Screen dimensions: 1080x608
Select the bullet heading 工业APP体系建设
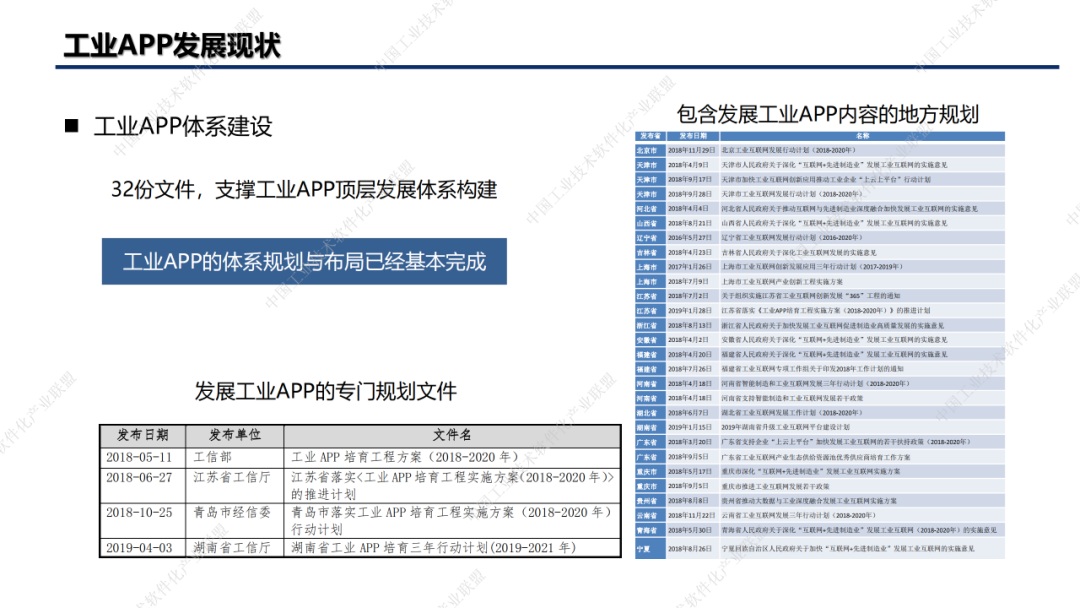pyautogui.click(x=183, y=126)
